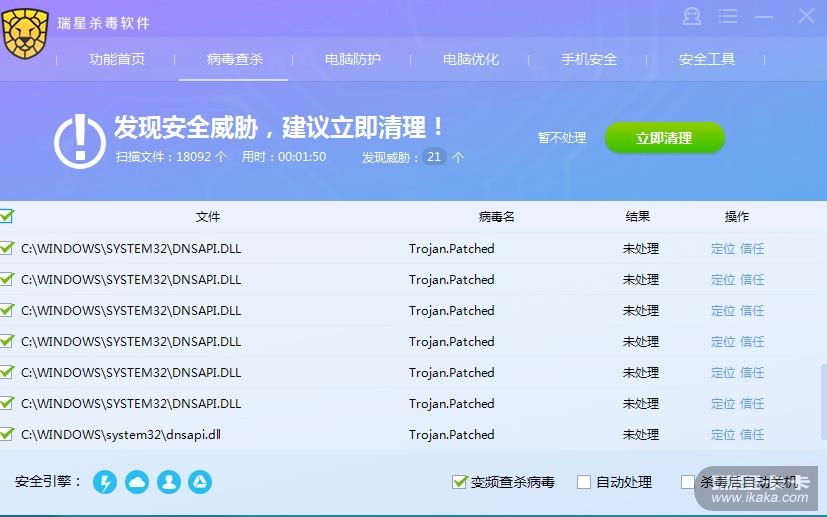The width and height of the screenshot is (827, 517).
Task: Minimize the antivirus window
Action: [764, 17]
